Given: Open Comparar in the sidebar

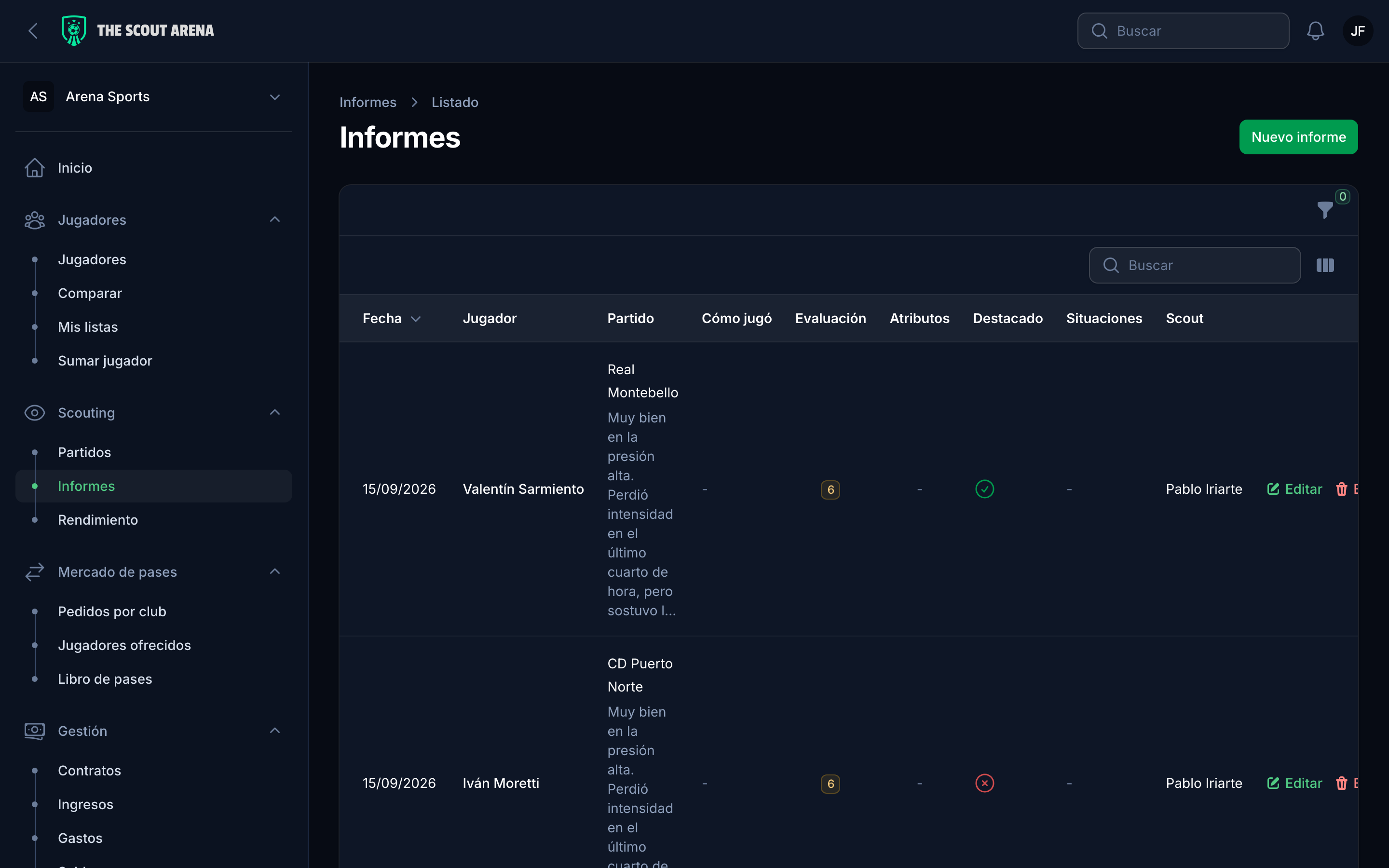Looking at the screenshot, I should click(x=154, y=293).
